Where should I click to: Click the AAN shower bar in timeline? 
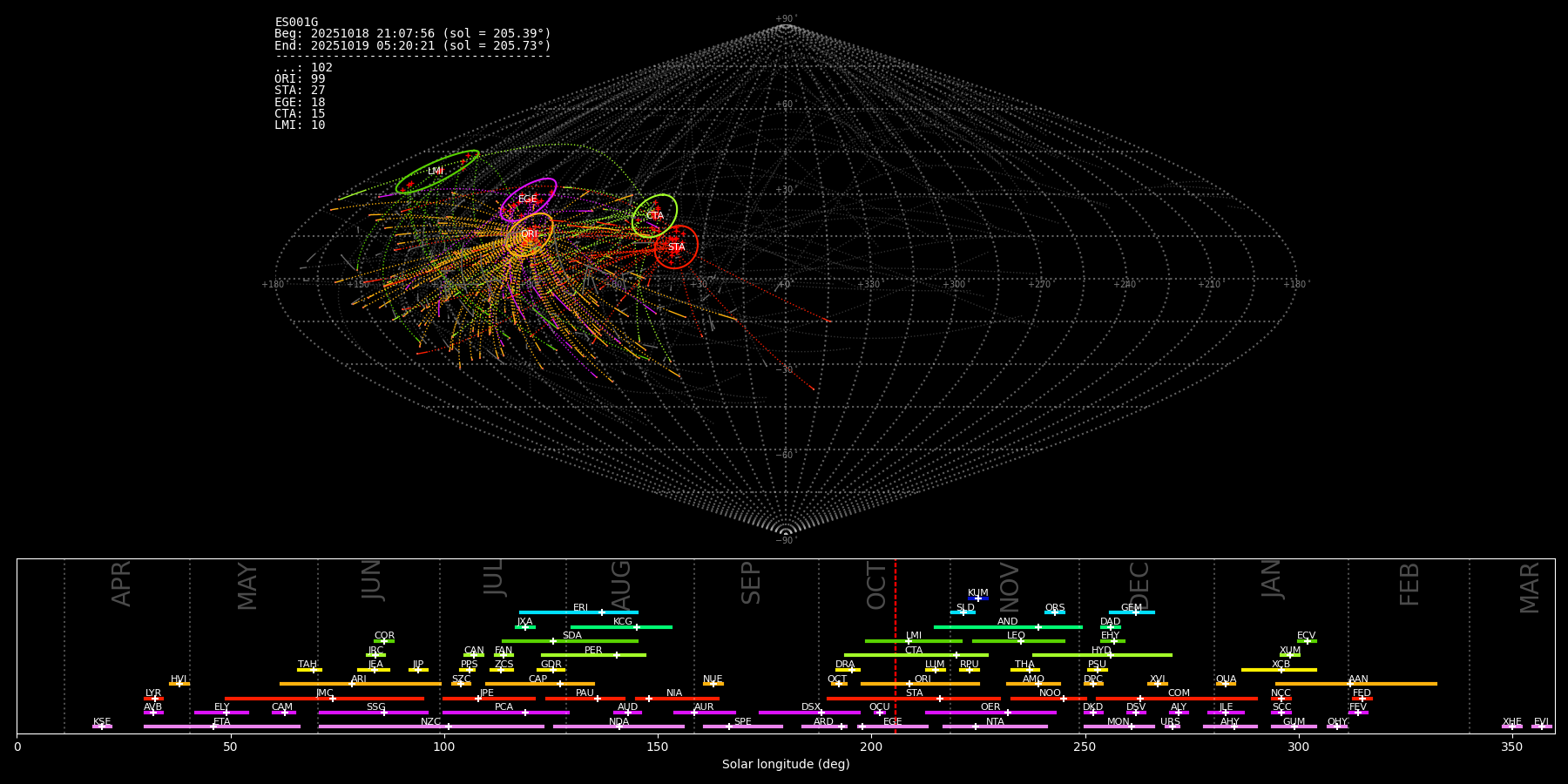1356,684
